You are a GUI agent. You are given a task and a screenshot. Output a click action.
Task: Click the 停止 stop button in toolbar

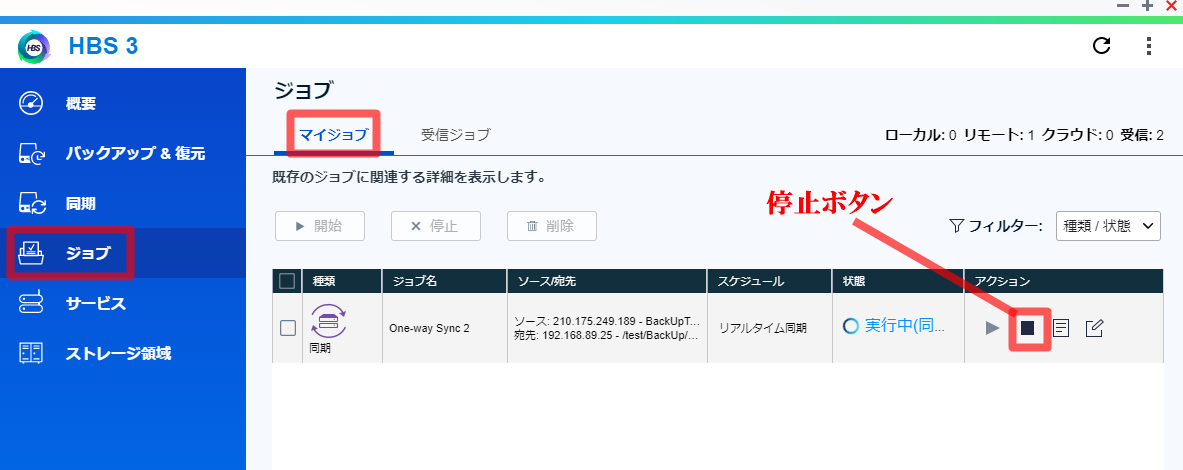tap(436, 226)
